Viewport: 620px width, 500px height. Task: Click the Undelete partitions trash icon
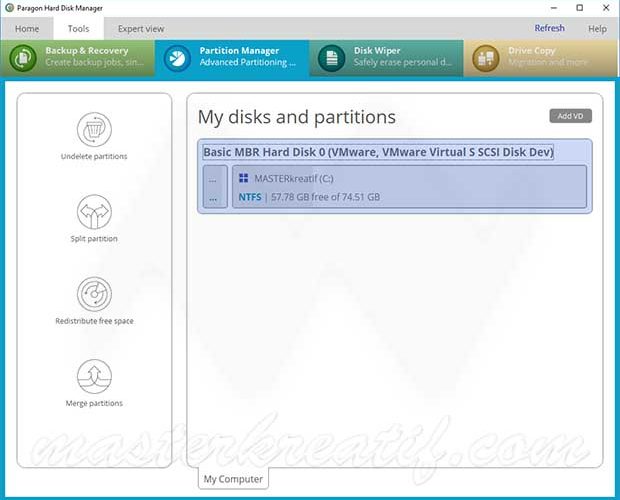point(94,130)
